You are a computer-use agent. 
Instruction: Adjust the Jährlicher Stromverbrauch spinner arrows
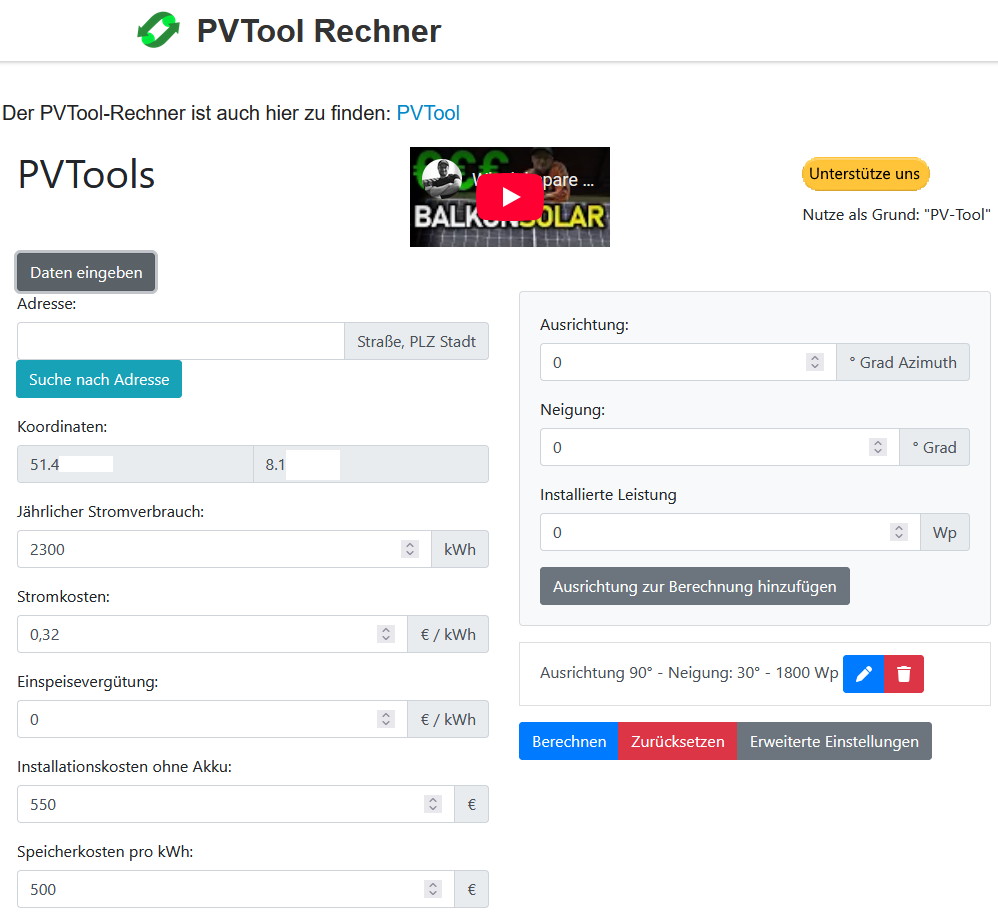410,549
